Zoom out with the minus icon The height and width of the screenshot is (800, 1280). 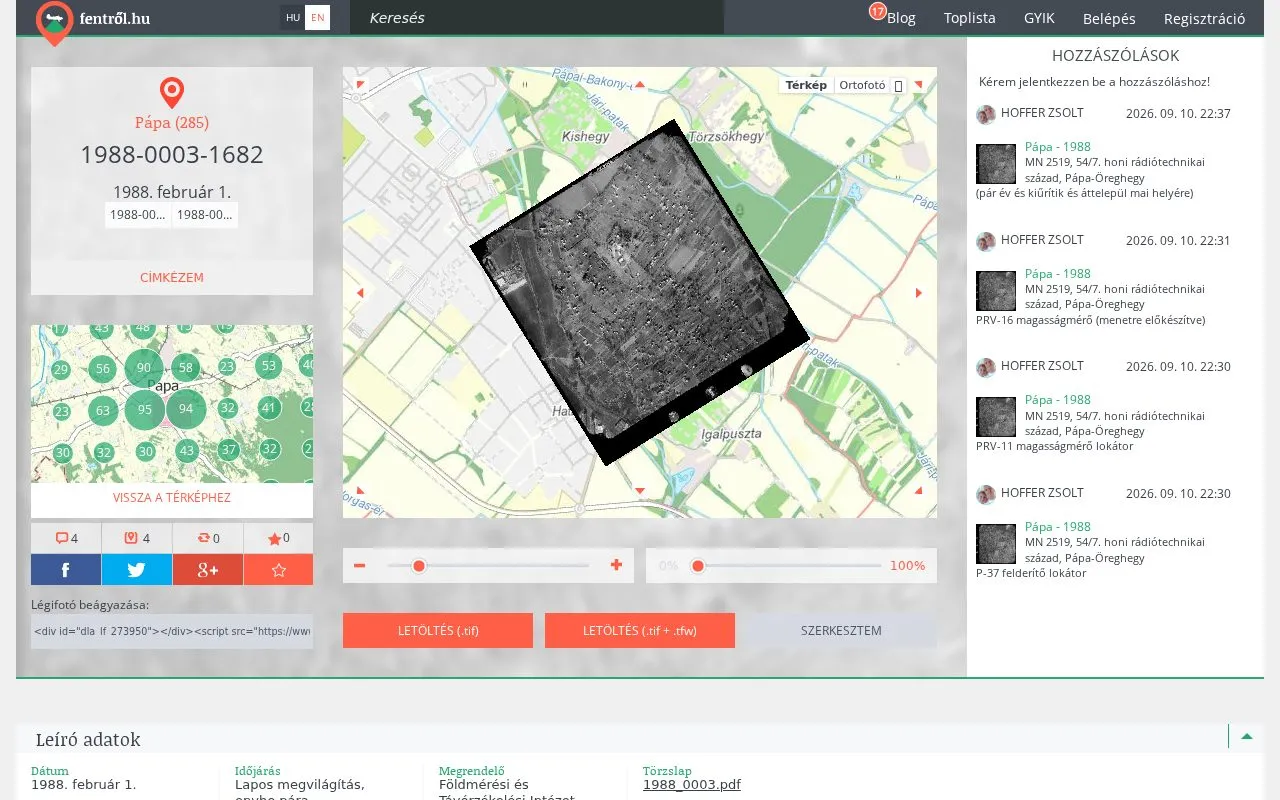(x=360, y=566)
